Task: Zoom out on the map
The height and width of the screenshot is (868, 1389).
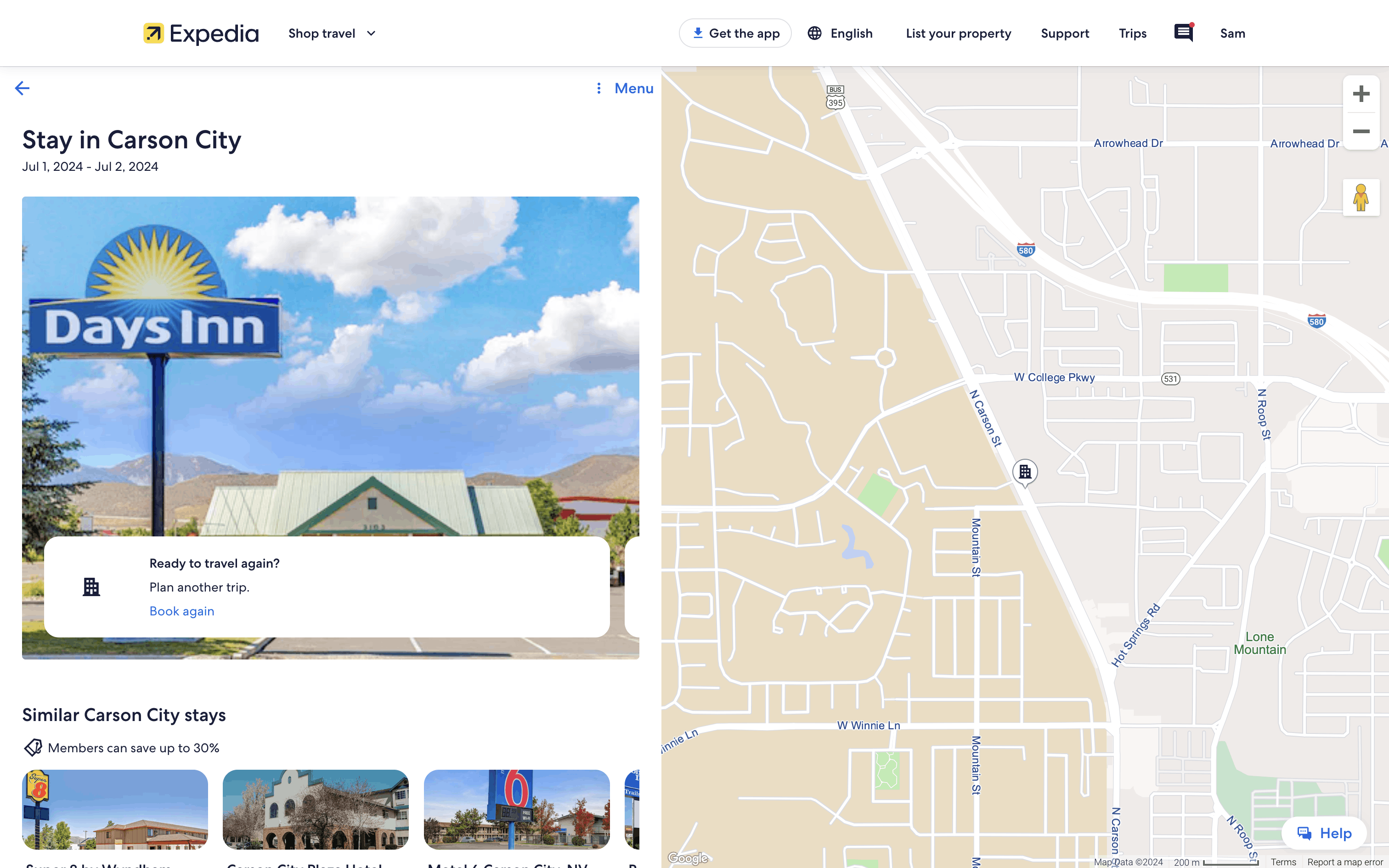Action: [1361, 131]
